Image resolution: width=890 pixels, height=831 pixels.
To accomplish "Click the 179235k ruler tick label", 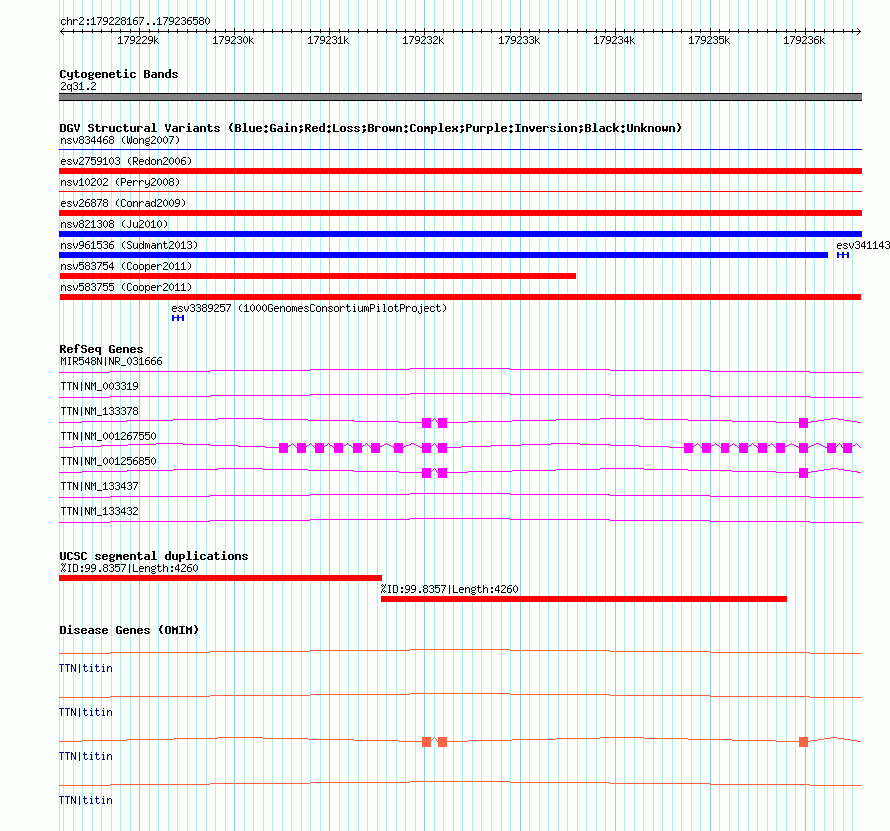I will (709, 40).
